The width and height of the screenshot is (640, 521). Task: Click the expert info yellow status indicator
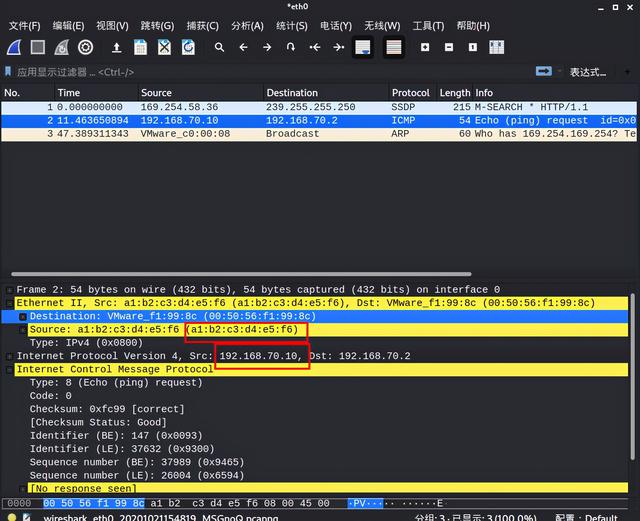coord(12,517)
